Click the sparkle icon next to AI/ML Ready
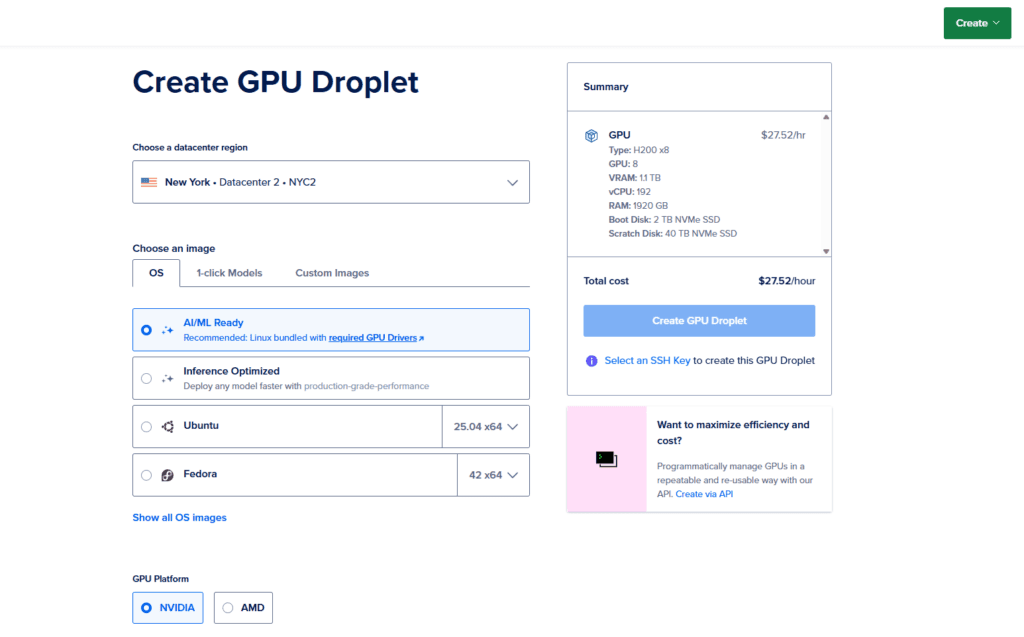The width and height of the screenshot is (1024, 637). 168,330
